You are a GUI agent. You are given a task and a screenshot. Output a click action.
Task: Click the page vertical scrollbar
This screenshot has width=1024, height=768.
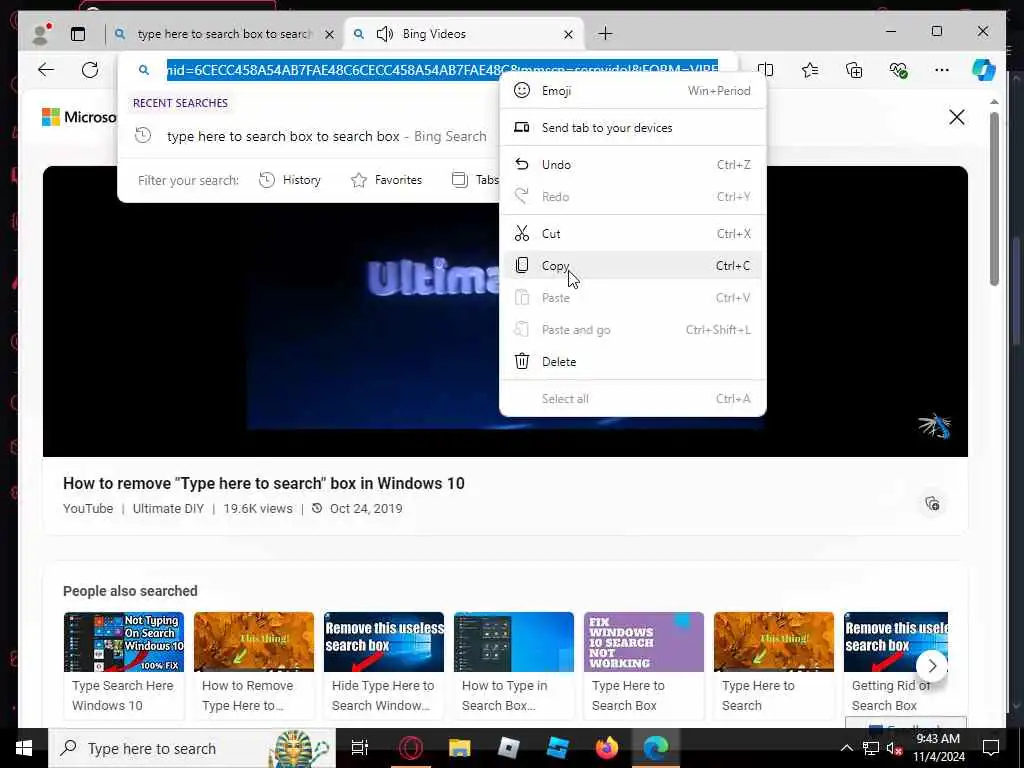coord(994,199)
